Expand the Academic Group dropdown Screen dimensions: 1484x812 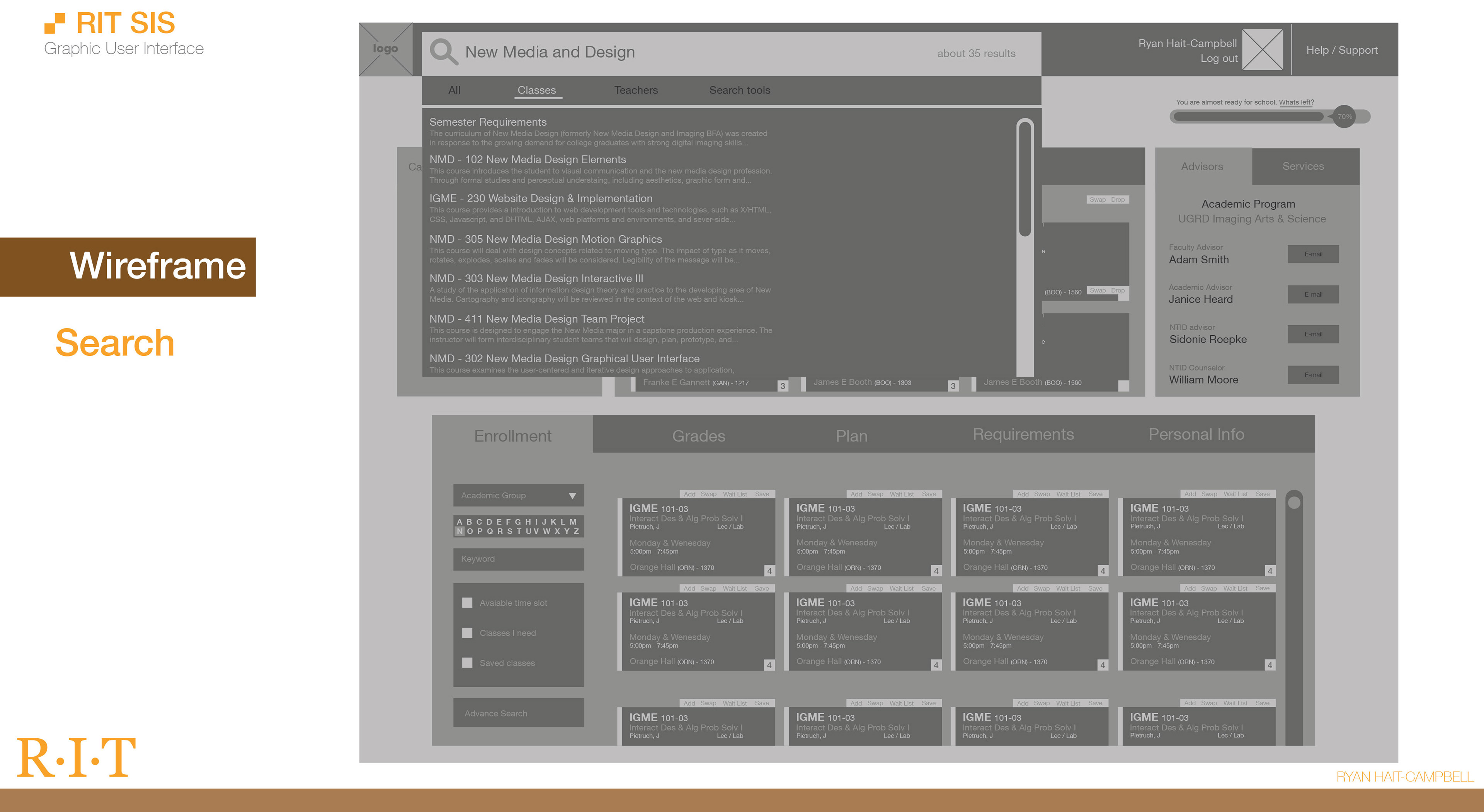[519, 495]
